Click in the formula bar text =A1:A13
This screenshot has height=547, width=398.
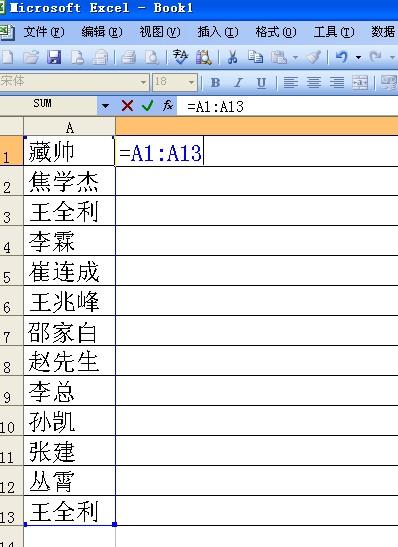coord(216,106)
